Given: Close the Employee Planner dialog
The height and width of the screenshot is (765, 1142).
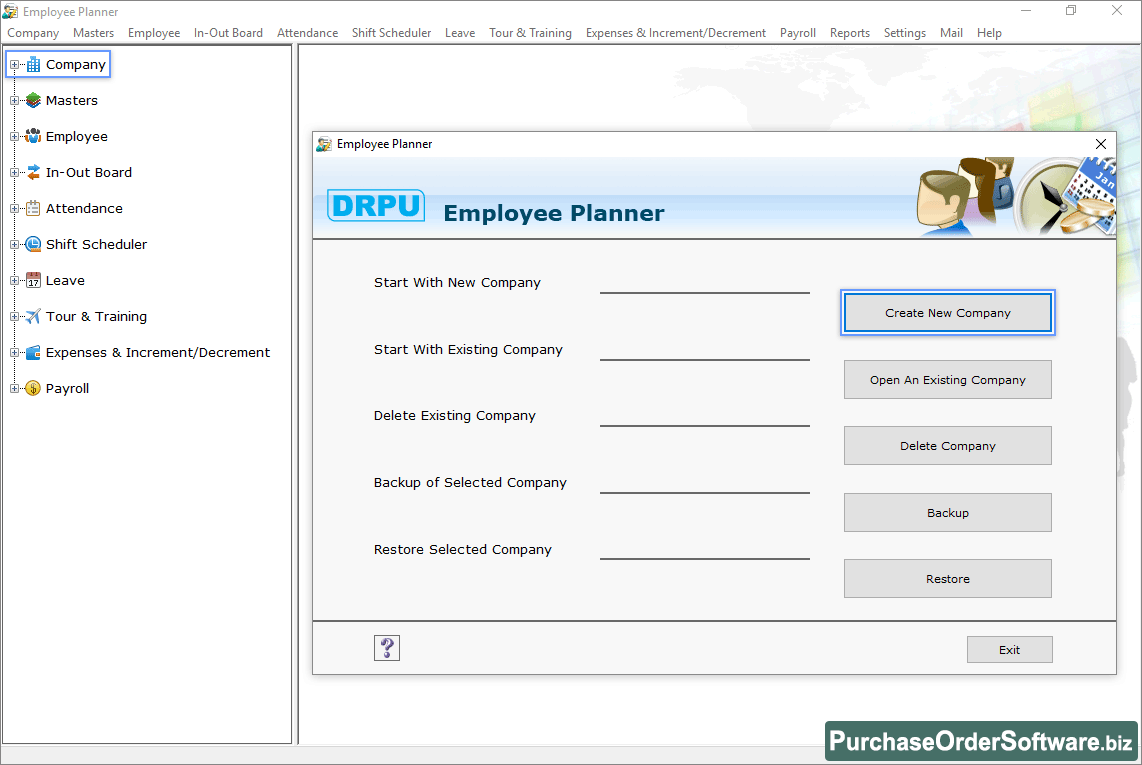Looking at the screenshot, I should 1100,144.
